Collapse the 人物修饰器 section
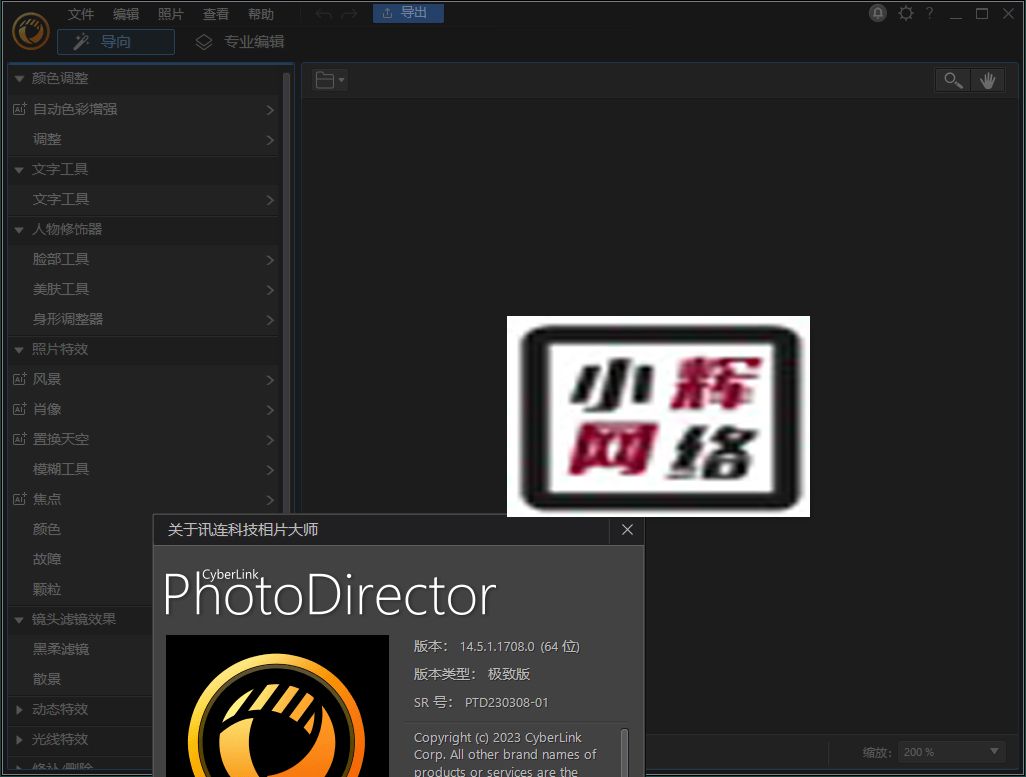 [19, 230]
